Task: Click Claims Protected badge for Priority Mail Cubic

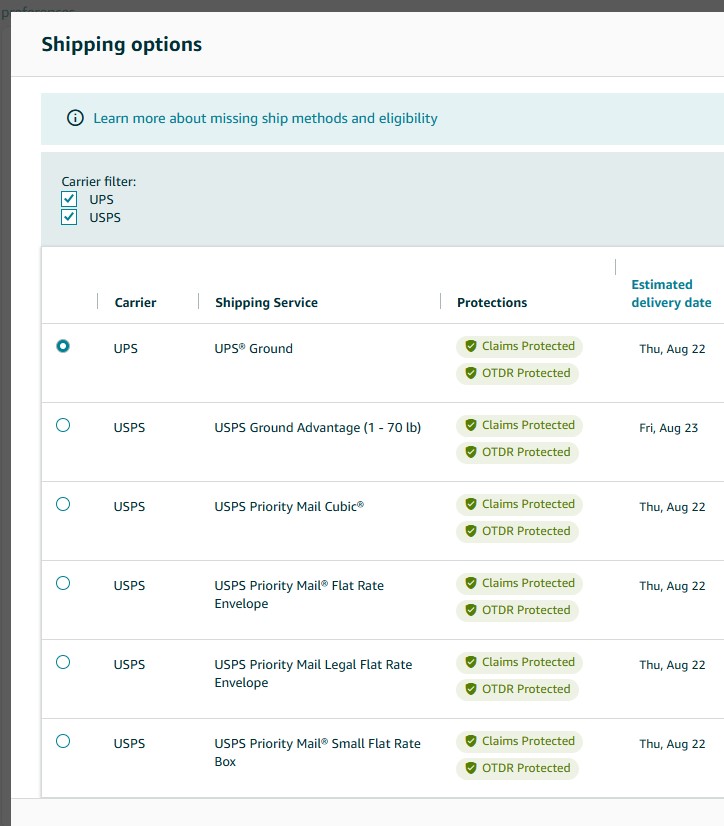Action: click(519, 504)
